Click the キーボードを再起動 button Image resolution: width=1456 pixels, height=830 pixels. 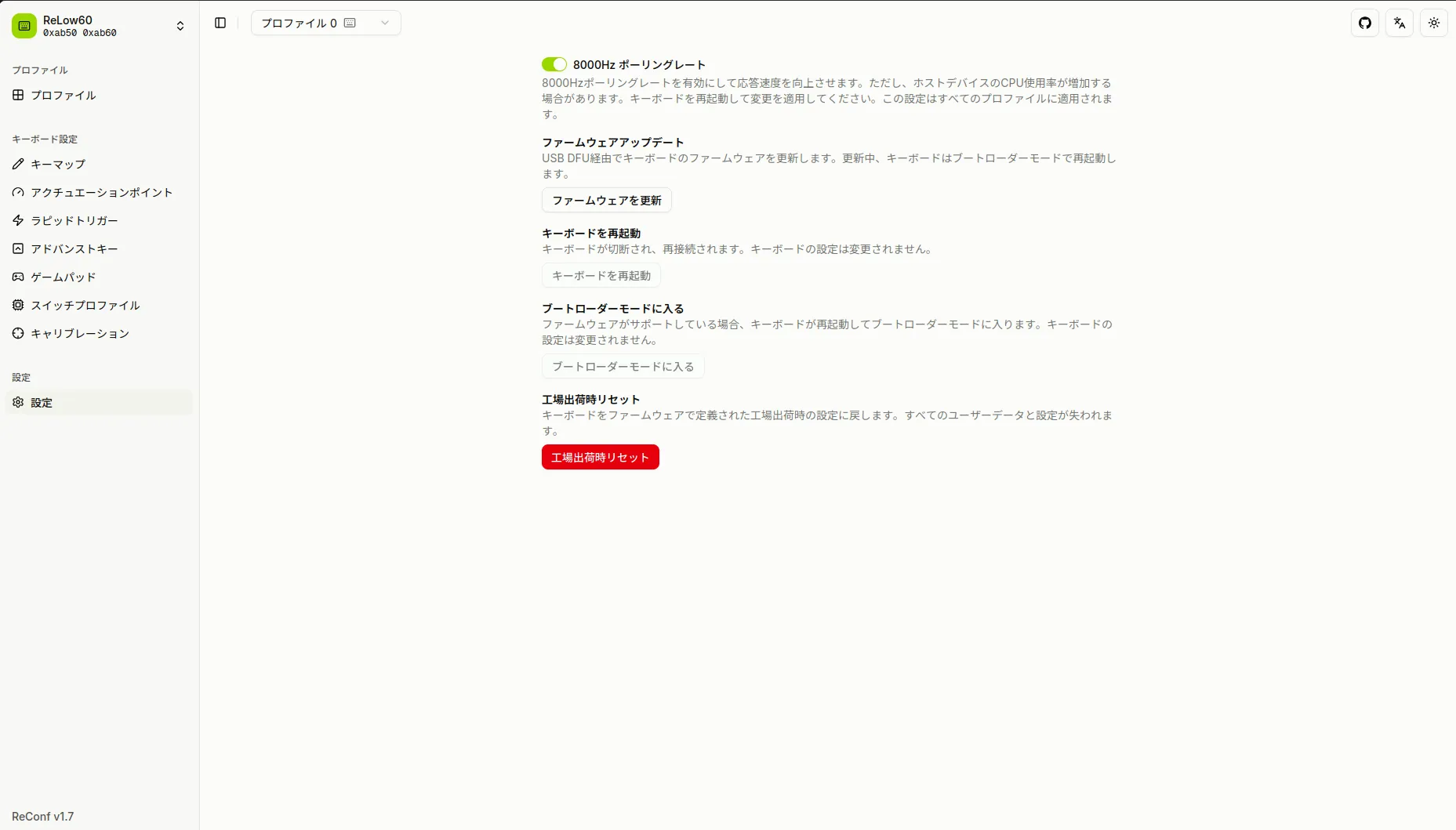601,275
